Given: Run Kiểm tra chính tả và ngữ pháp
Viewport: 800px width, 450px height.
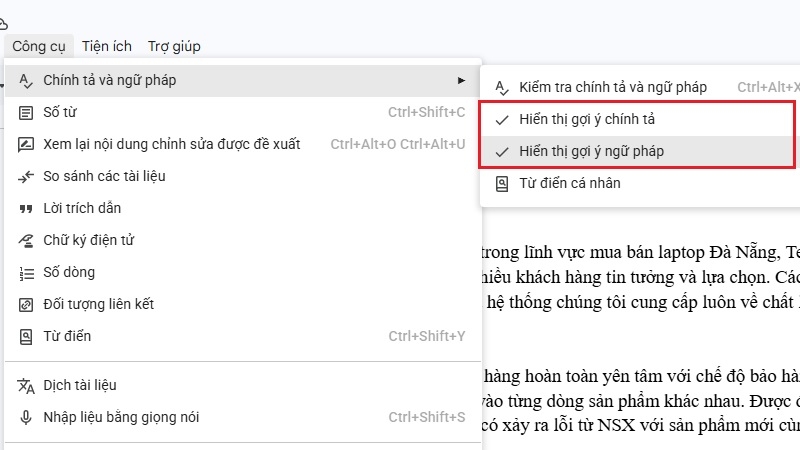Looking at the screenshot, I should [x=640, y=87].
